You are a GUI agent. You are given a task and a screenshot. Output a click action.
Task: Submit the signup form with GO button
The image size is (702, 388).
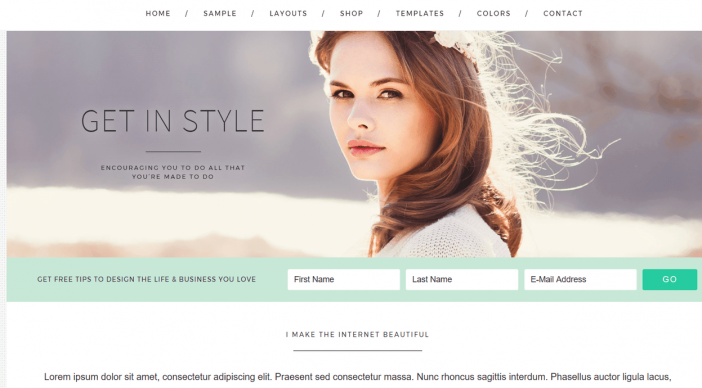click(x=670, y=279)
